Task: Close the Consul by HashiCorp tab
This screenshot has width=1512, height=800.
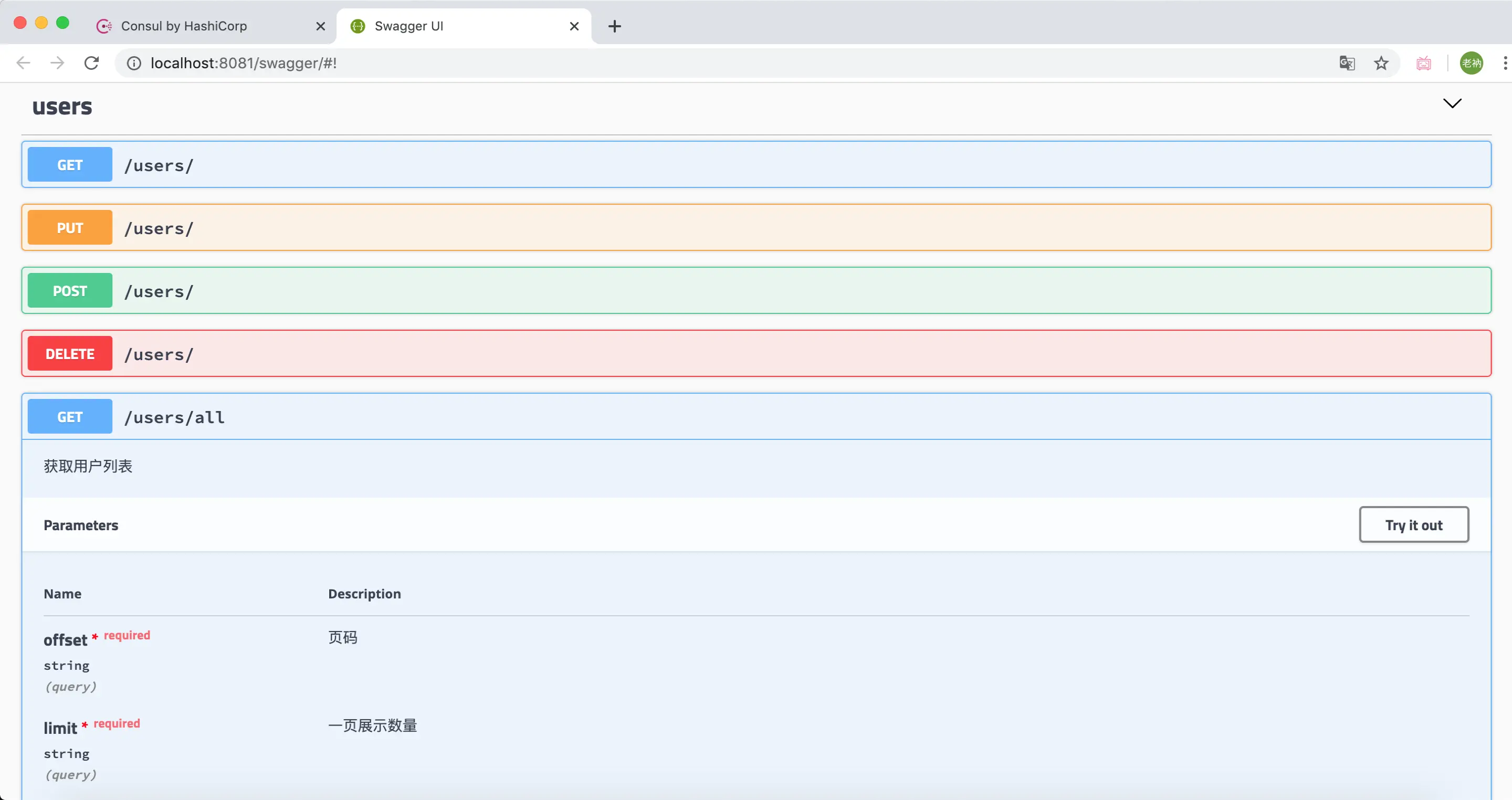Action: coord(320,26)
